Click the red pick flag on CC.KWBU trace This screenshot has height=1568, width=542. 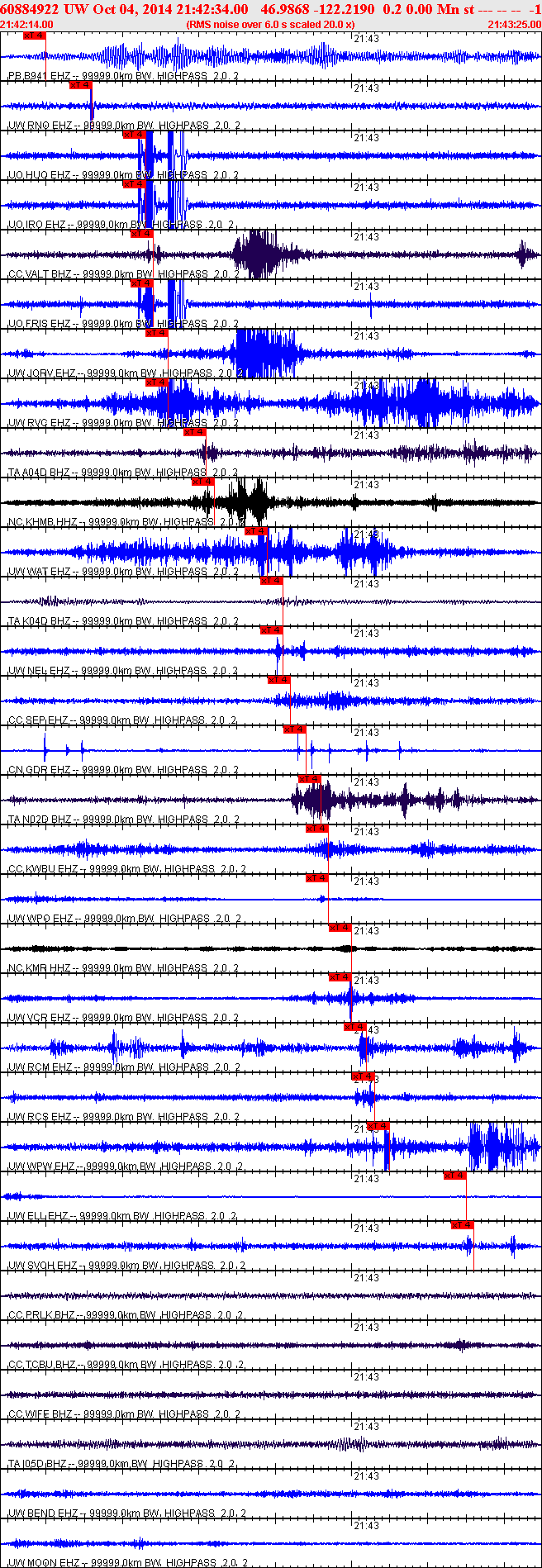[317, 829]
